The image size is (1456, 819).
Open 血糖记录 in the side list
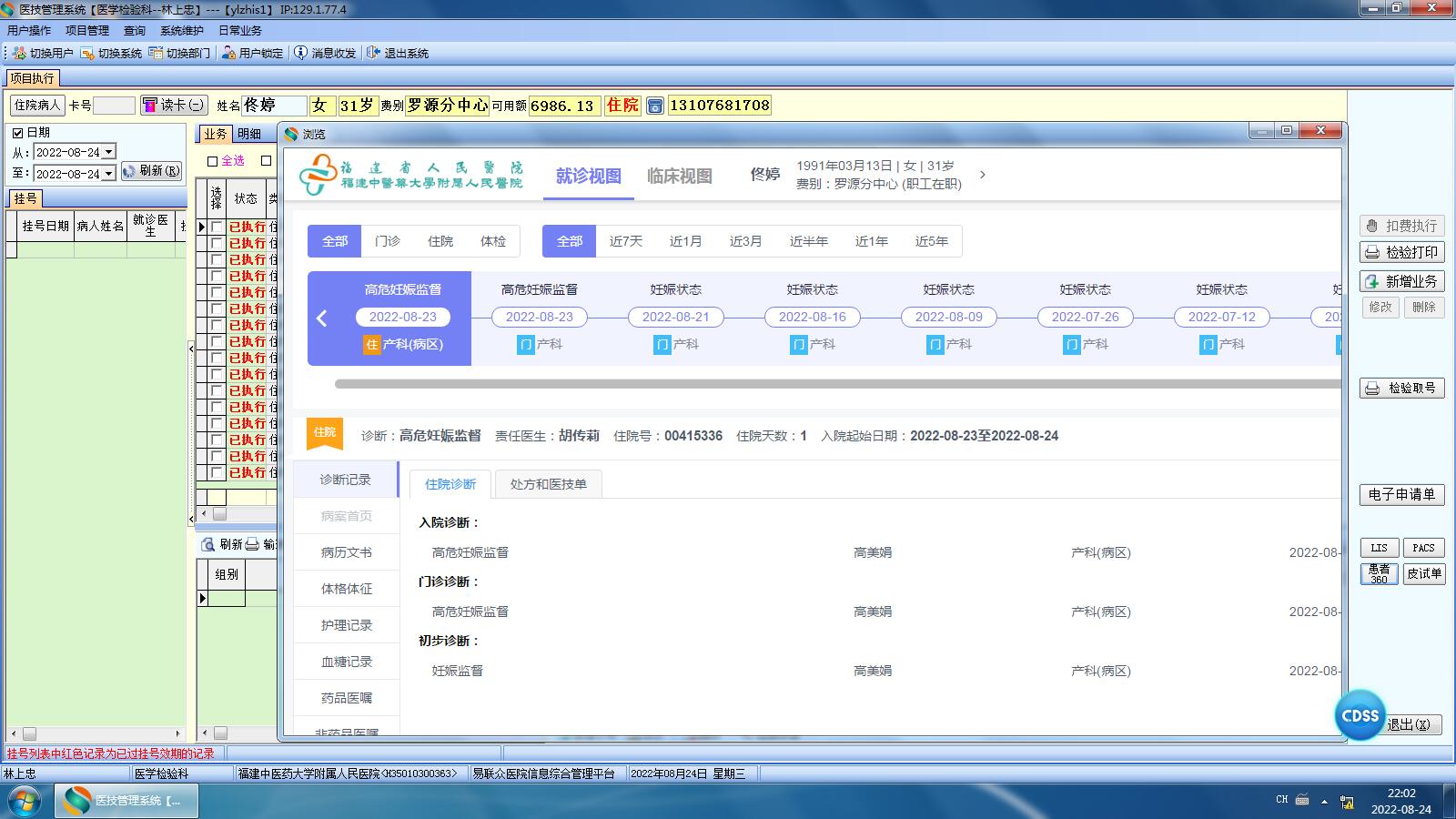[347, 662]
